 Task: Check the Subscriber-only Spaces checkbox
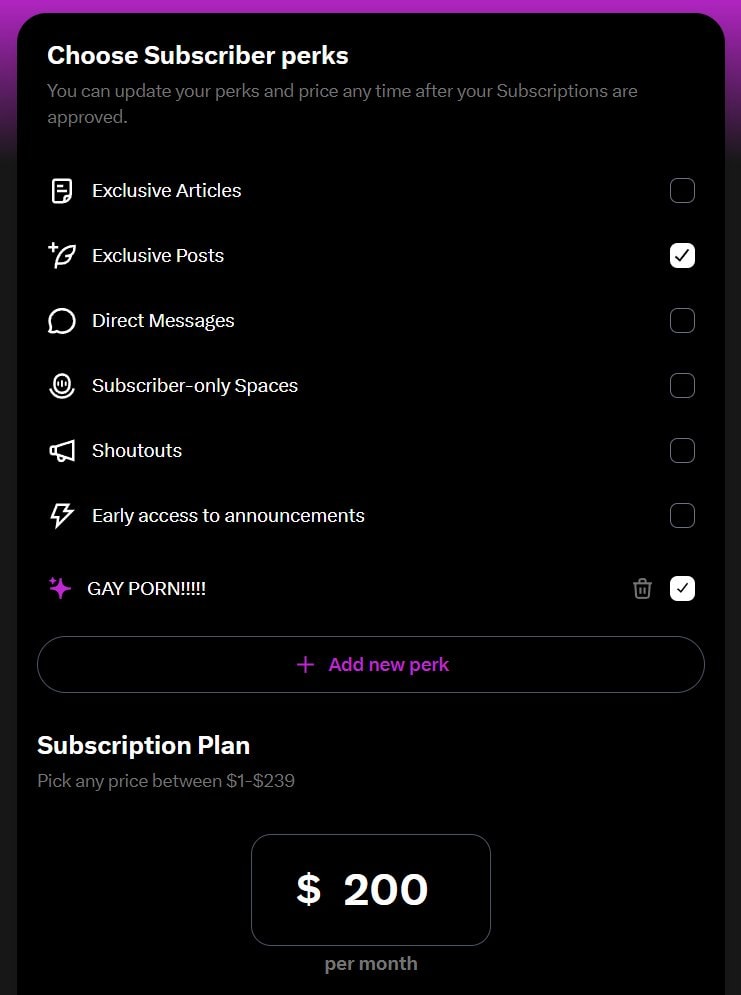click(x=682, y=386)
